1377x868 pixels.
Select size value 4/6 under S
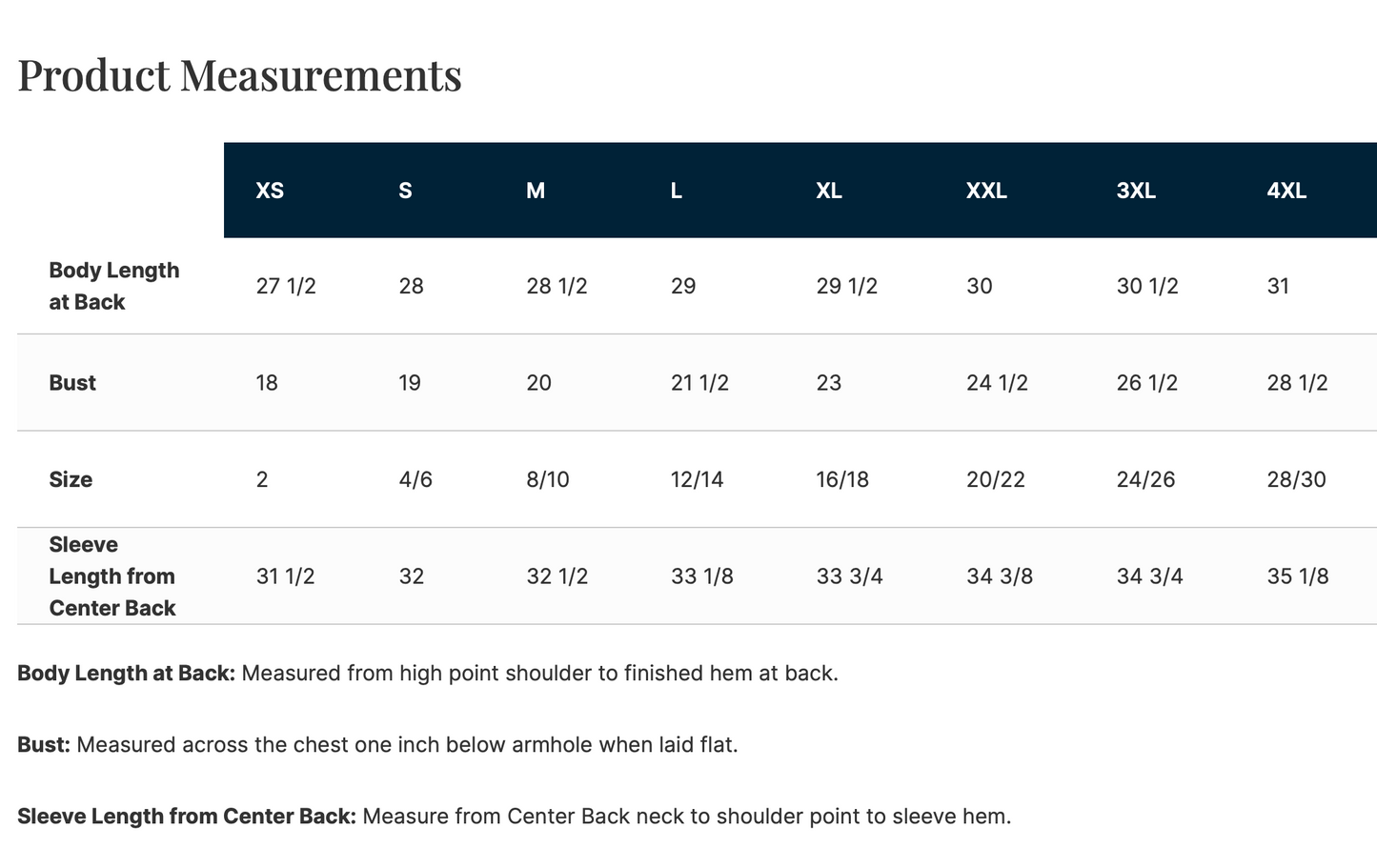415,479
